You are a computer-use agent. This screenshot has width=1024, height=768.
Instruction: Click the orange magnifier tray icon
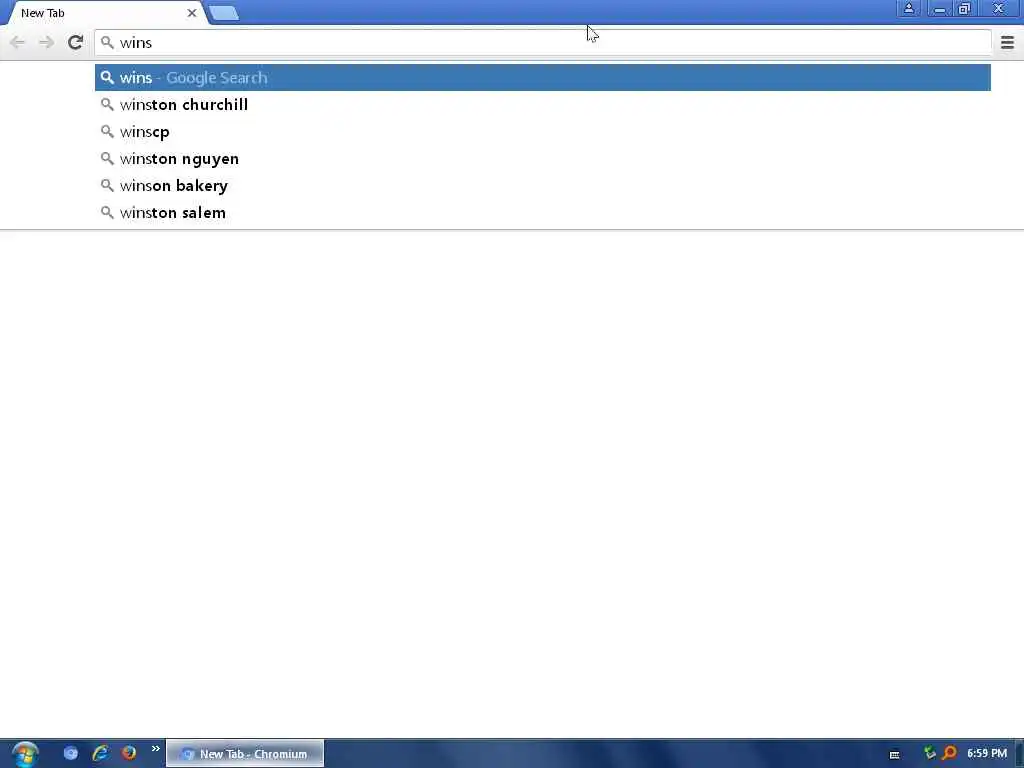pyautogui.click(x=949, y=753)
